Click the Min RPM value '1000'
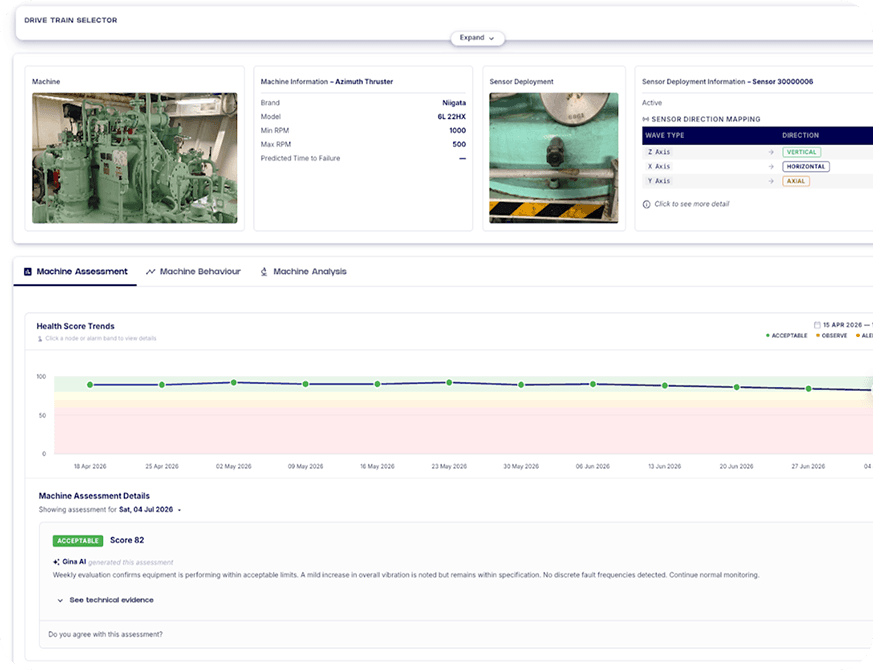The image size is (873, 670). (x=458, y=131)
